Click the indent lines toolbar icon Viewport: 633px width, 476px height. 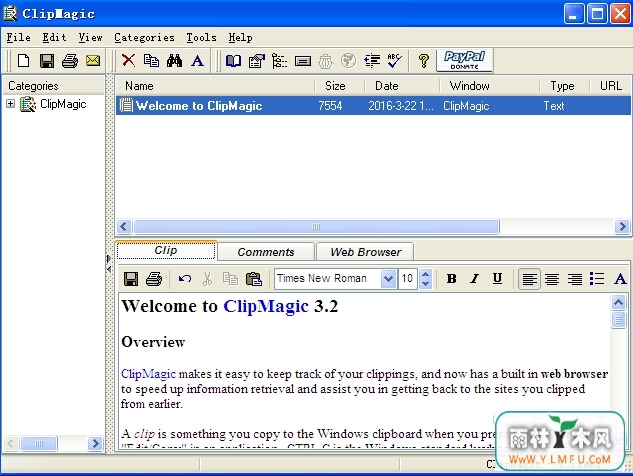coord(372,61)
